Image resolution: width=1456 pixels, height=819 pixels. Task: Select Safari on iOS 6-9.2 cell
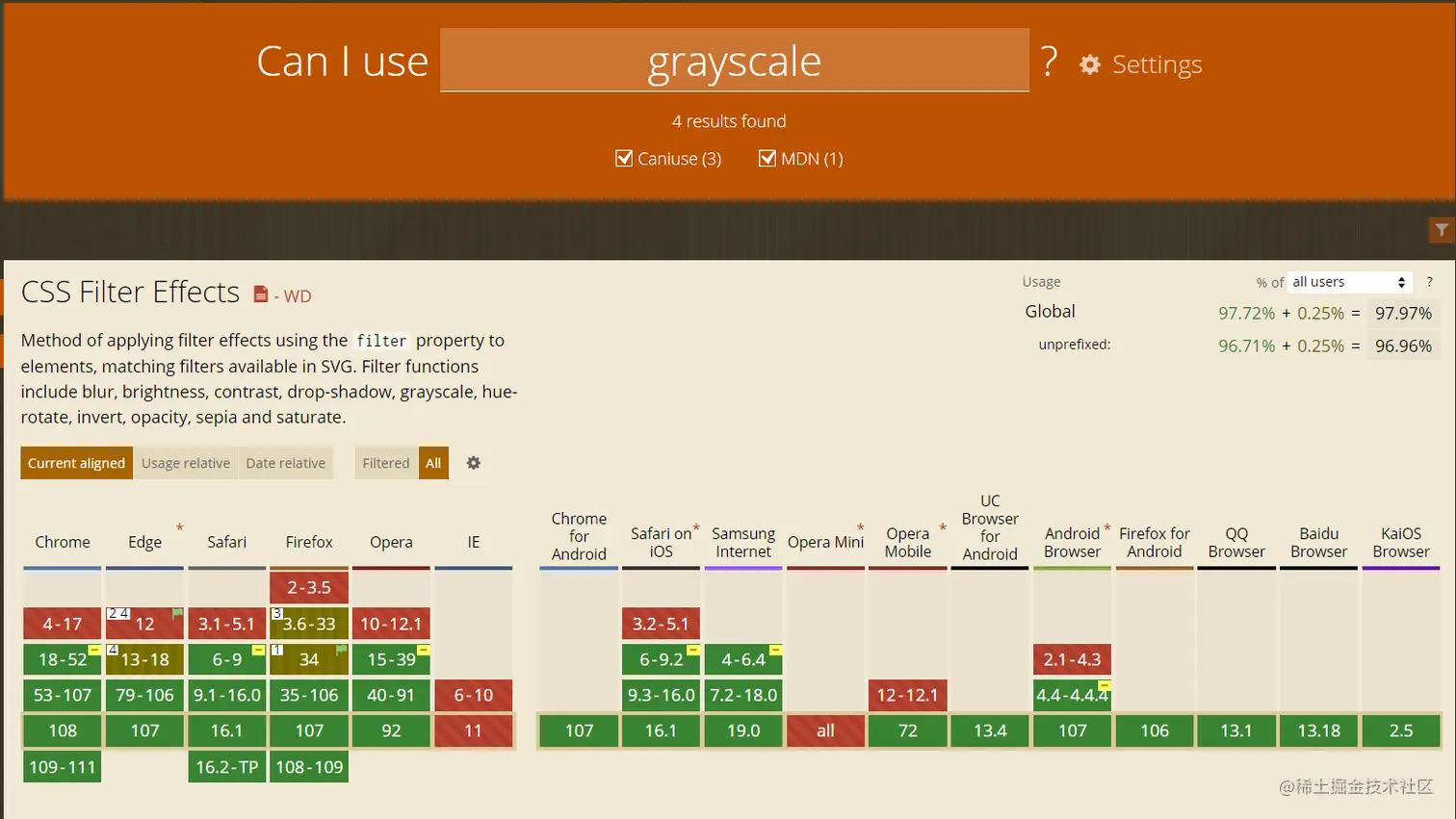pos(662,659)
